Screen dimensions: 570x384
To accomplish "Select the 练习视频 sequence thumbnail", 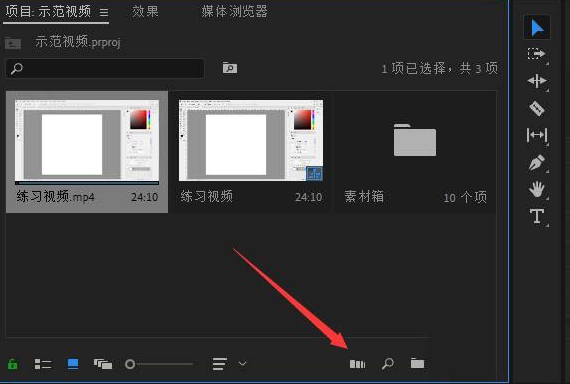I will 251,140.
